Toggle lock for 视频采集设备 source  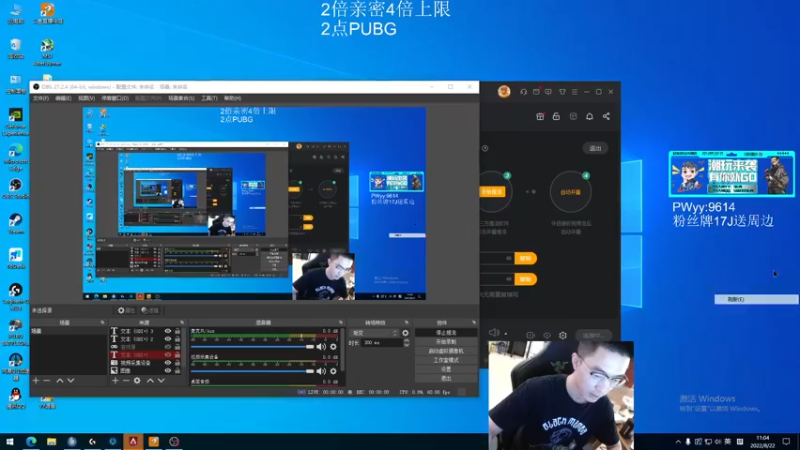tap(178, 363)
